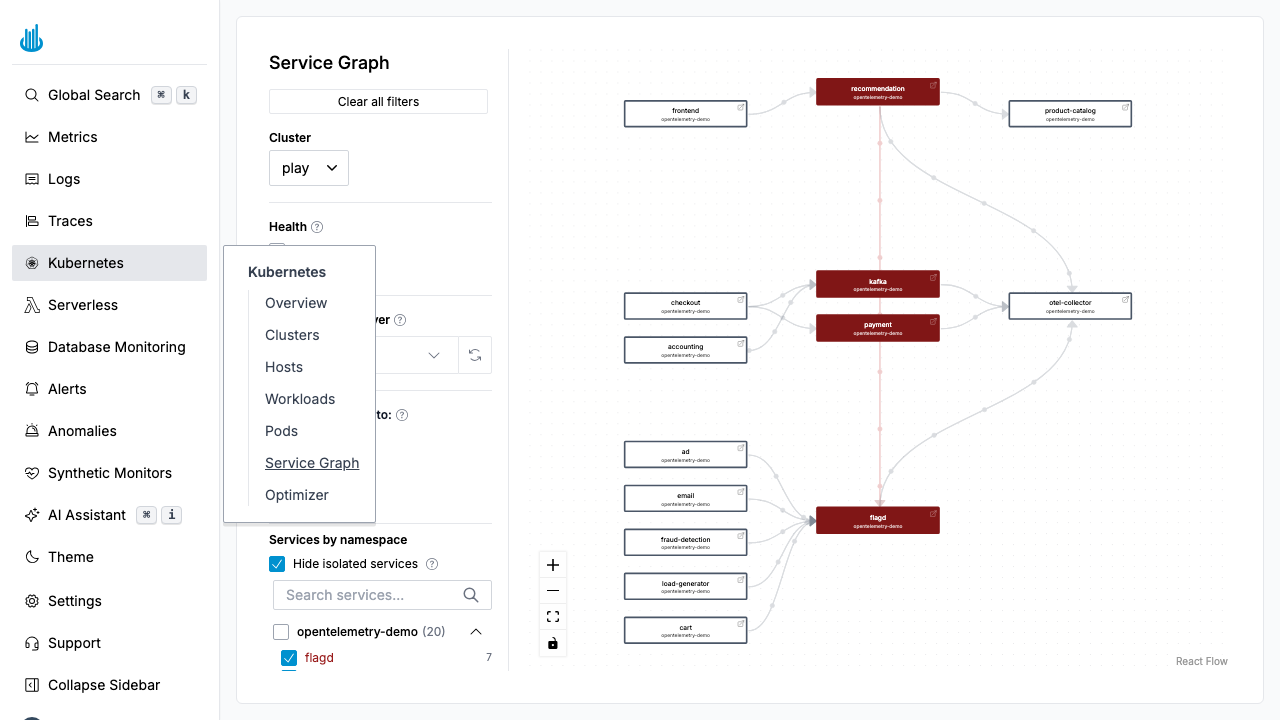Open the flagd node external link icon

[x=932, y=513]
